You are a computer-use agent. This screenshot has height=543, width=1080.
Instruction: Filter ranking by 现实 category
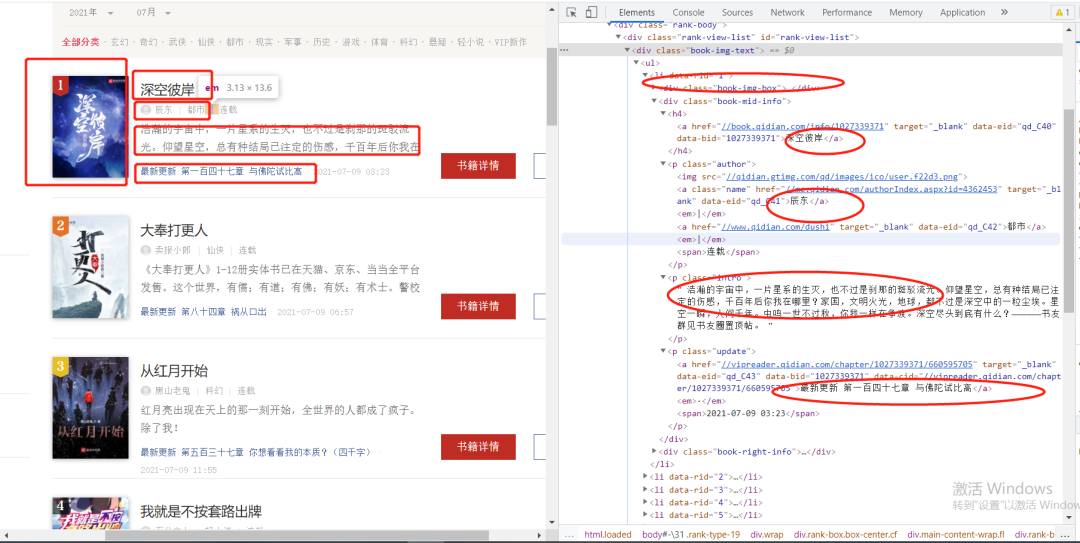tap(264, 42)
